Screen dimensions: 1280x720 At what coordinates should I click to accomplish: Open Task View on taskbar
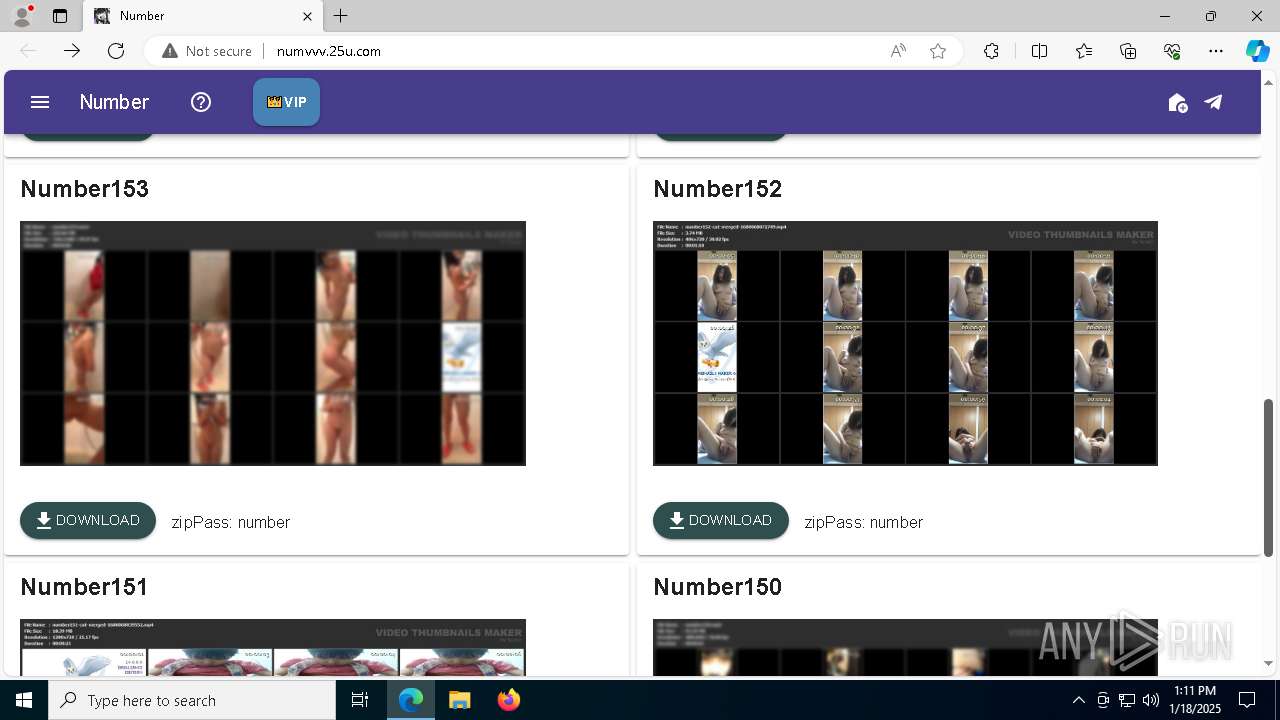point(360,700)
